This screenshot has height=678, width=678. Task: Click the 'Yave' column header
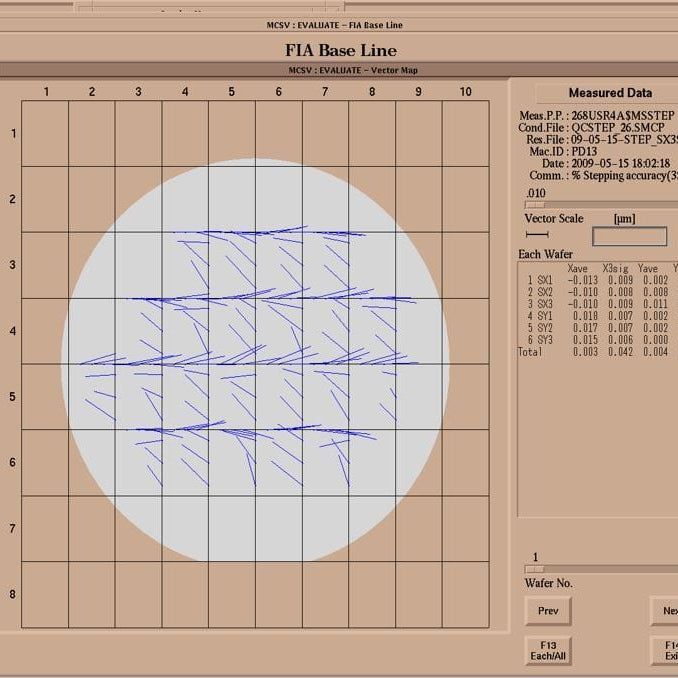point(648,269)
